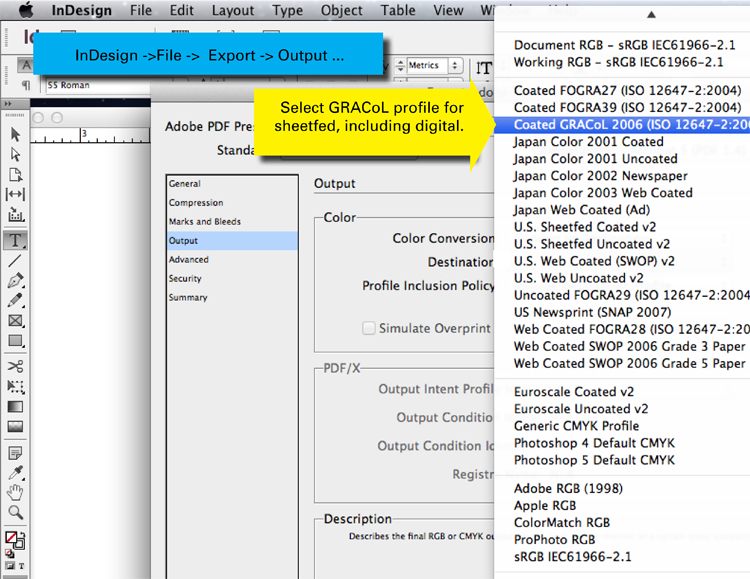Select the Pencil tool

coord(15,301)
